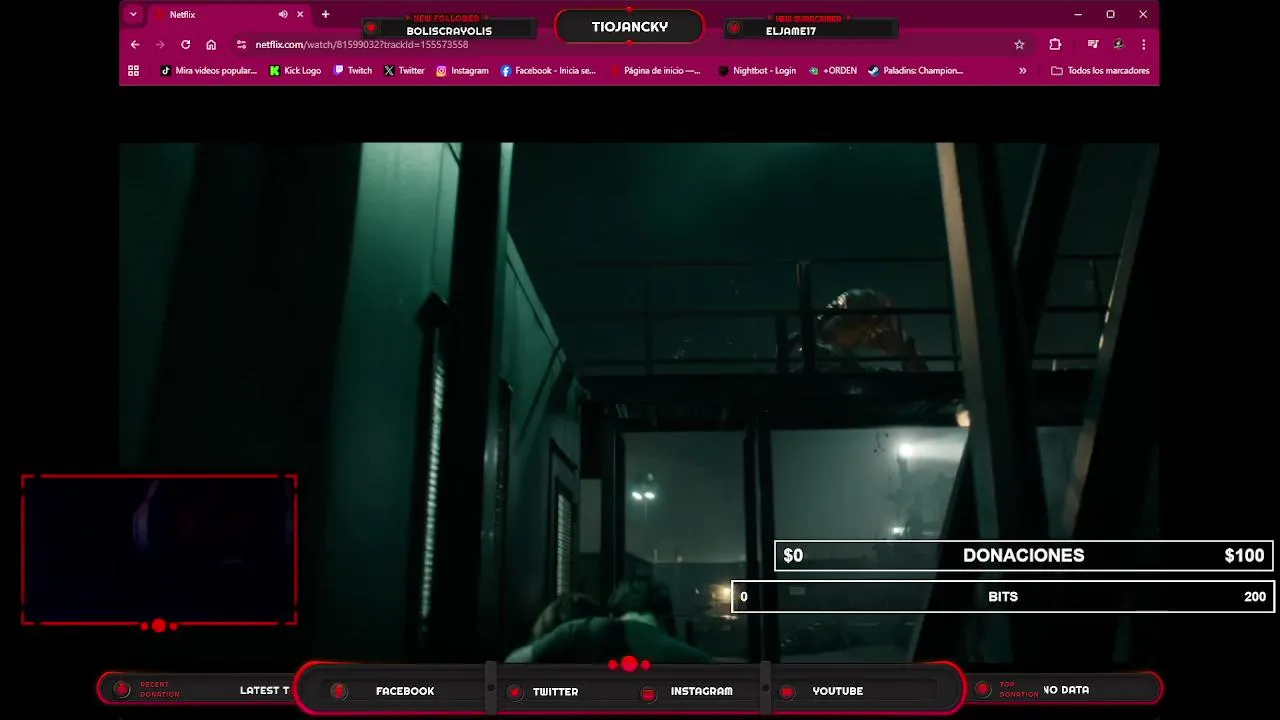Open the browser home page
Viewport: 1280px width, 720px height.
click(211, 45)
